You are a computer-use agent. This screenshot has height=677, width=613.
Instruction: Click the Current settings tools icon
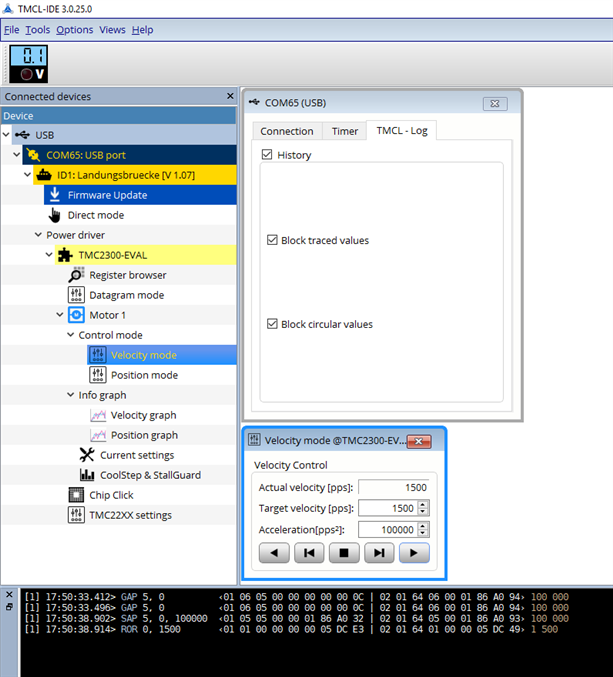[87, 455]
